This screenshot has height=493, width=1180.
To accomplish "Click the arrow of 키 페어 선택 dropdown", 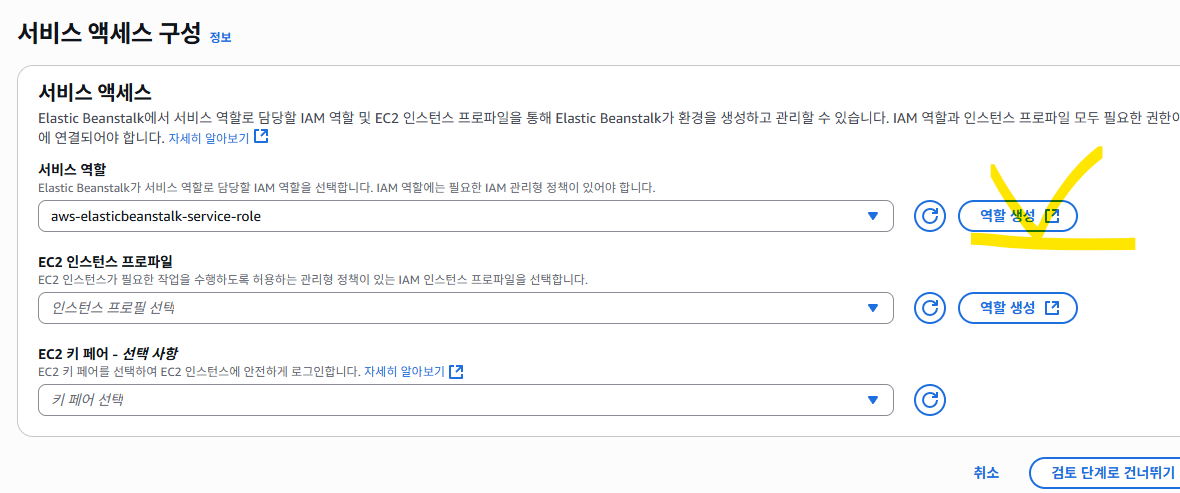I will 873,400.
